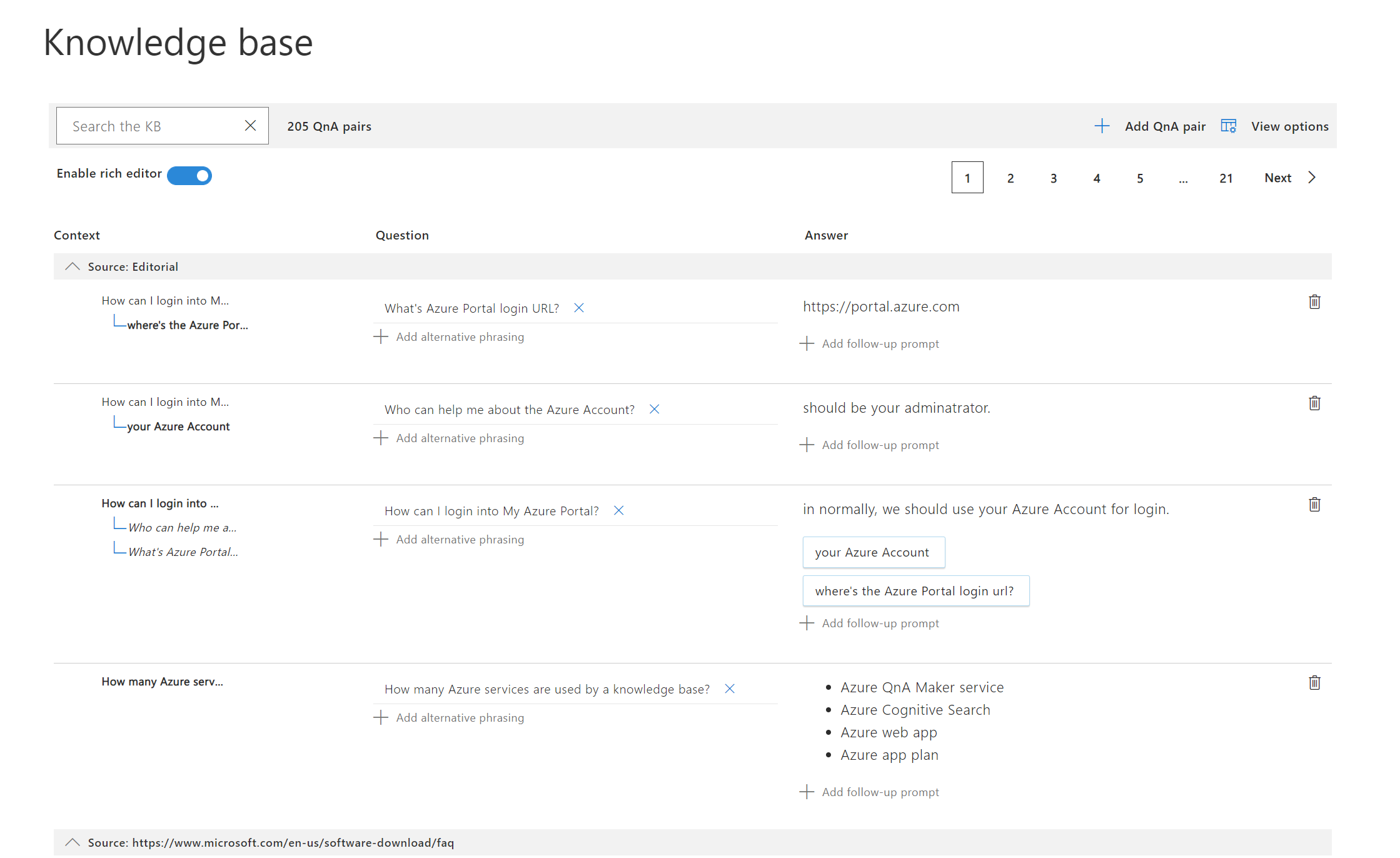Click the Next page label

point(1278,178)
